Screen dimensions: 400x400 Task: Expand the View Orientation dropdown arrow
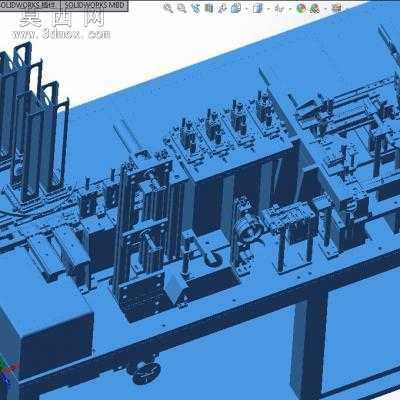coord(247,8)
